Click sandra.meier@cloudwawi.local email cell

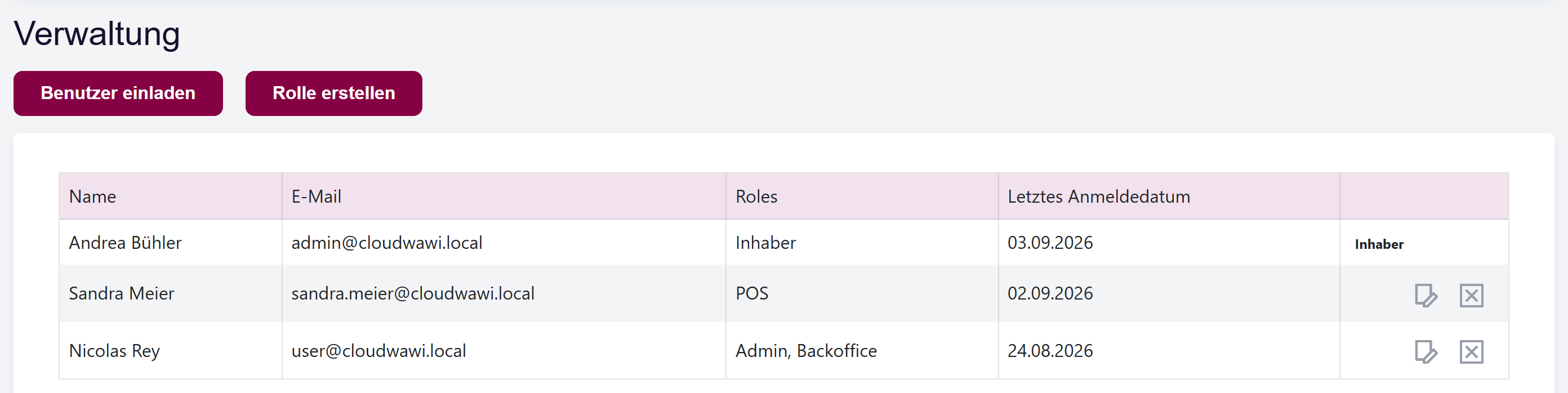coord(504,293)
